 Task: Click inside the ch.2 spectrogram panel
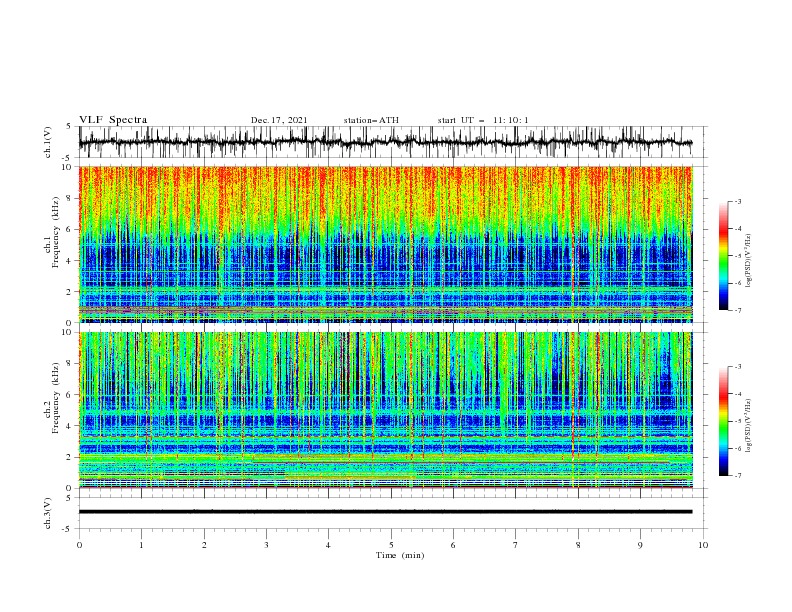[x=385, y=410]
